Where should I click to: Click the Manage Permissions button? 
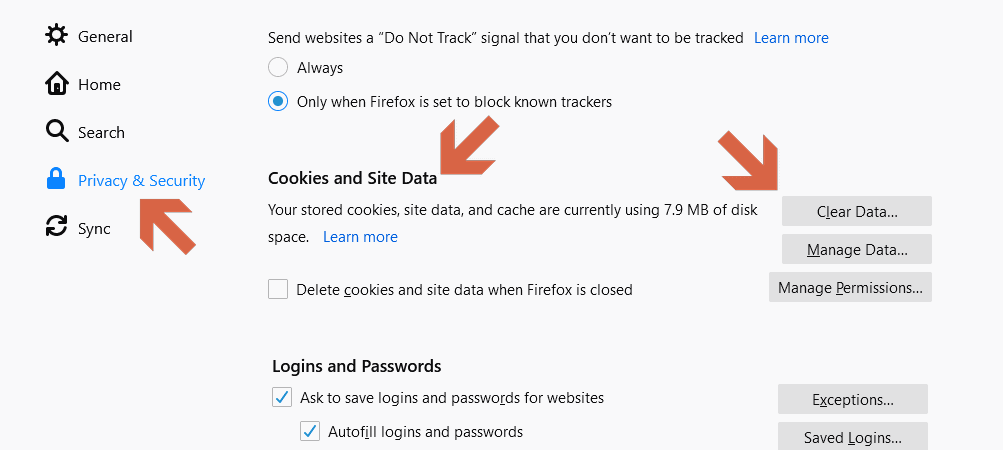[850, 288]
